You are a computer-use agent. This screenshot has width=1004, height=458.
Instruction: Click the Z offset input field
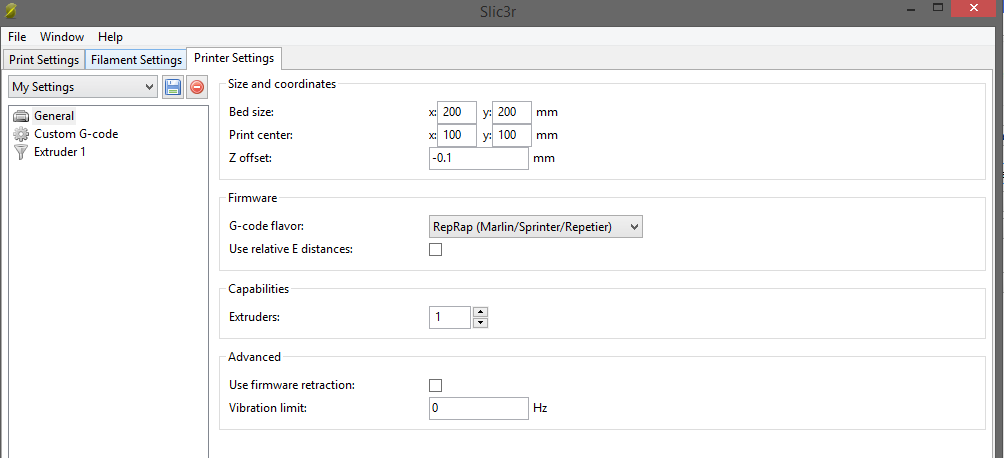pos(478,158)
